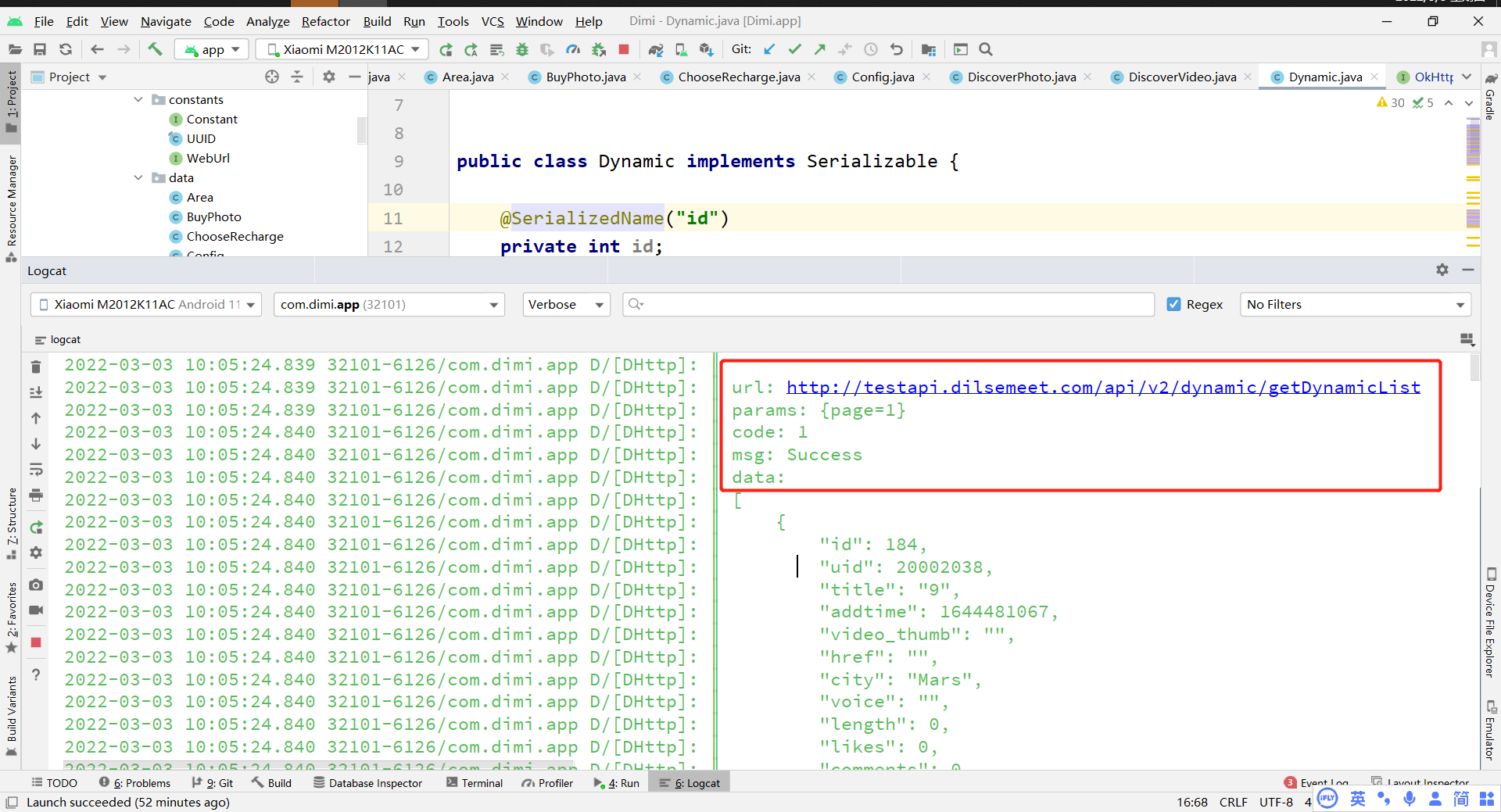Click the Logcat search input field

pos(888,304)
